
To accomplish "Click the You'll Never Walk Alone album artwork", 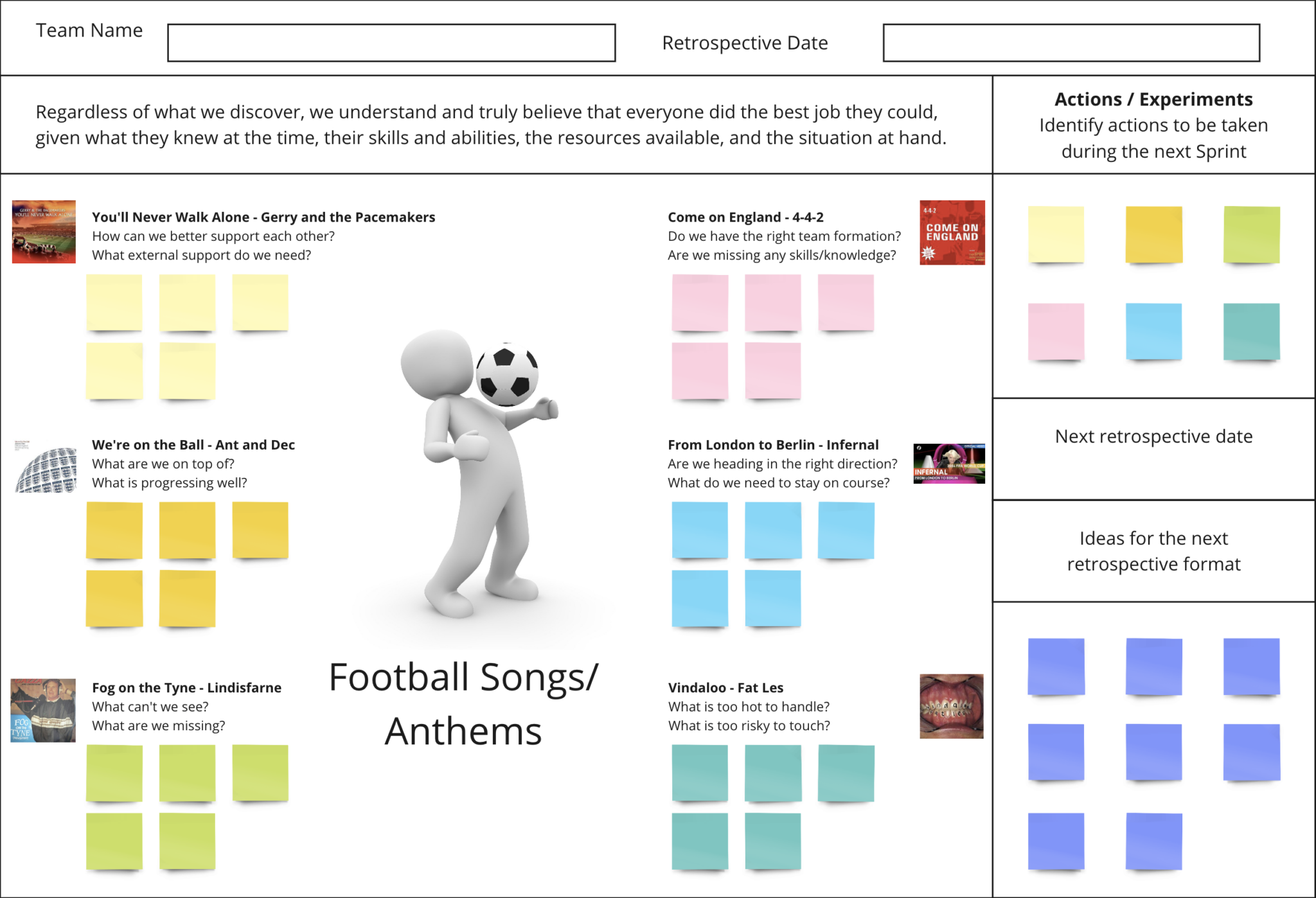I will [x=42, y=231].
